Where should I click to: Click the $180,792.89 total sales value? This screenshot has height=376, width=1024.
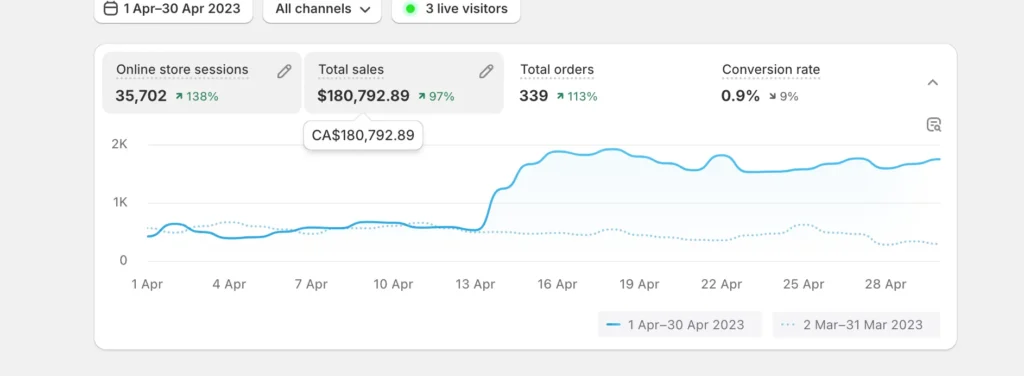point(363,96)
